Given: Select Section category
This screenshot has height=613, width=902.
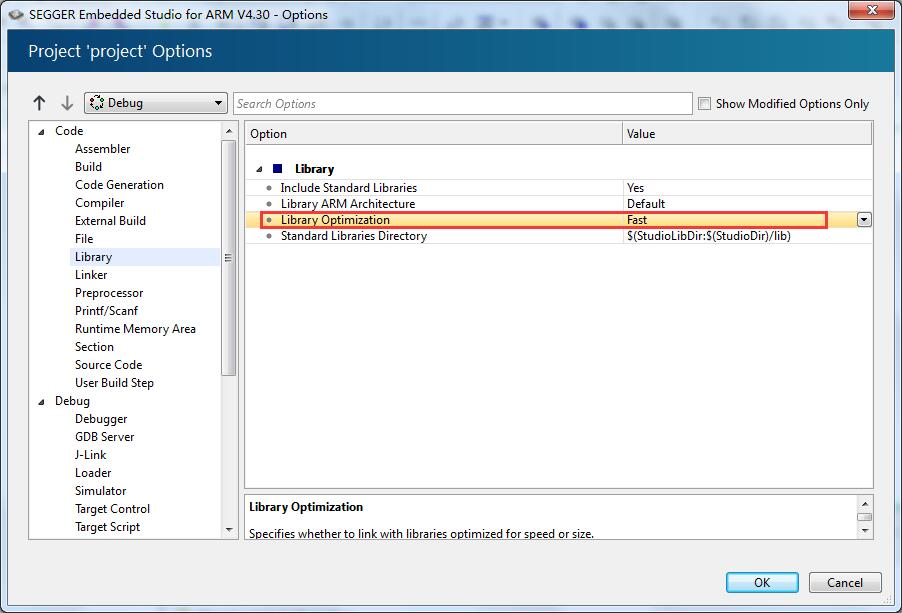Looking at the screenshot, I should (x=94, y=347).
